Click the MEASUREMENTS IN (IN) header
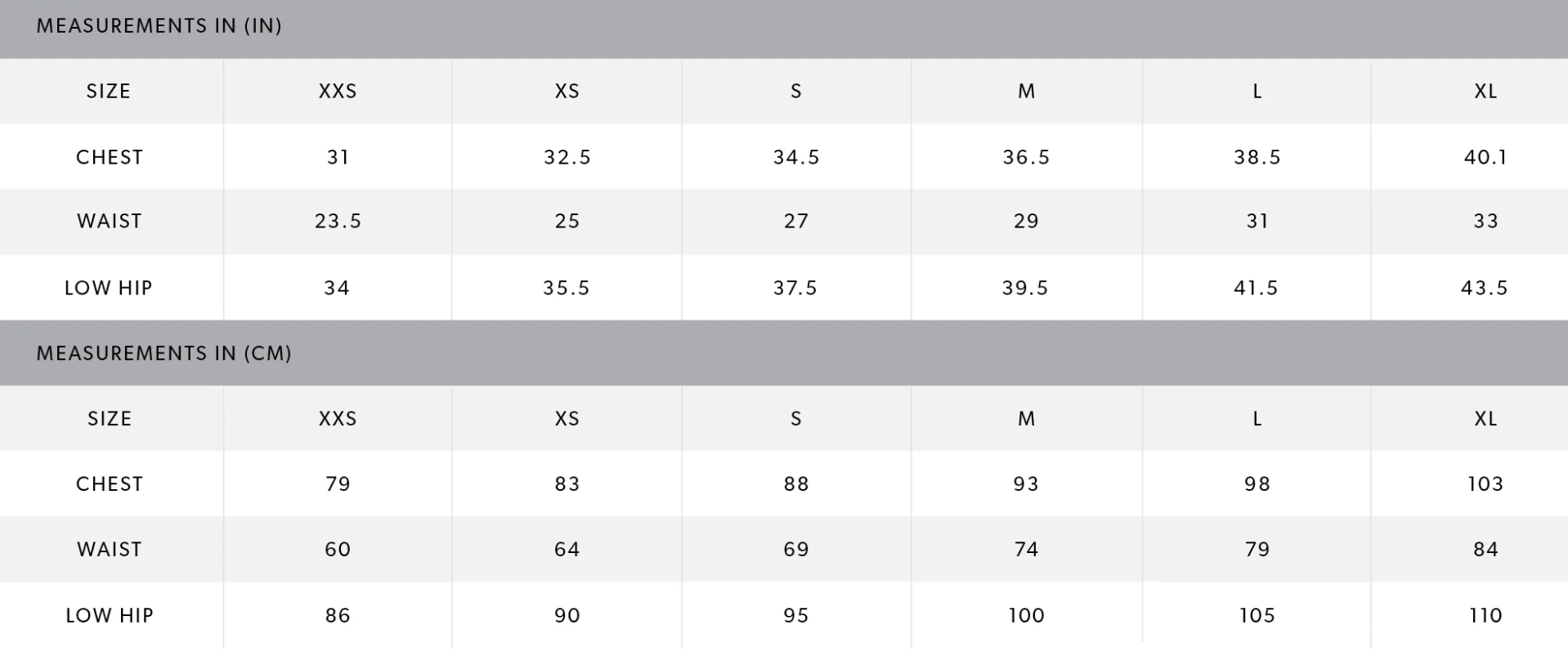Screen dimensions: 1568x661 coord(159,26)
